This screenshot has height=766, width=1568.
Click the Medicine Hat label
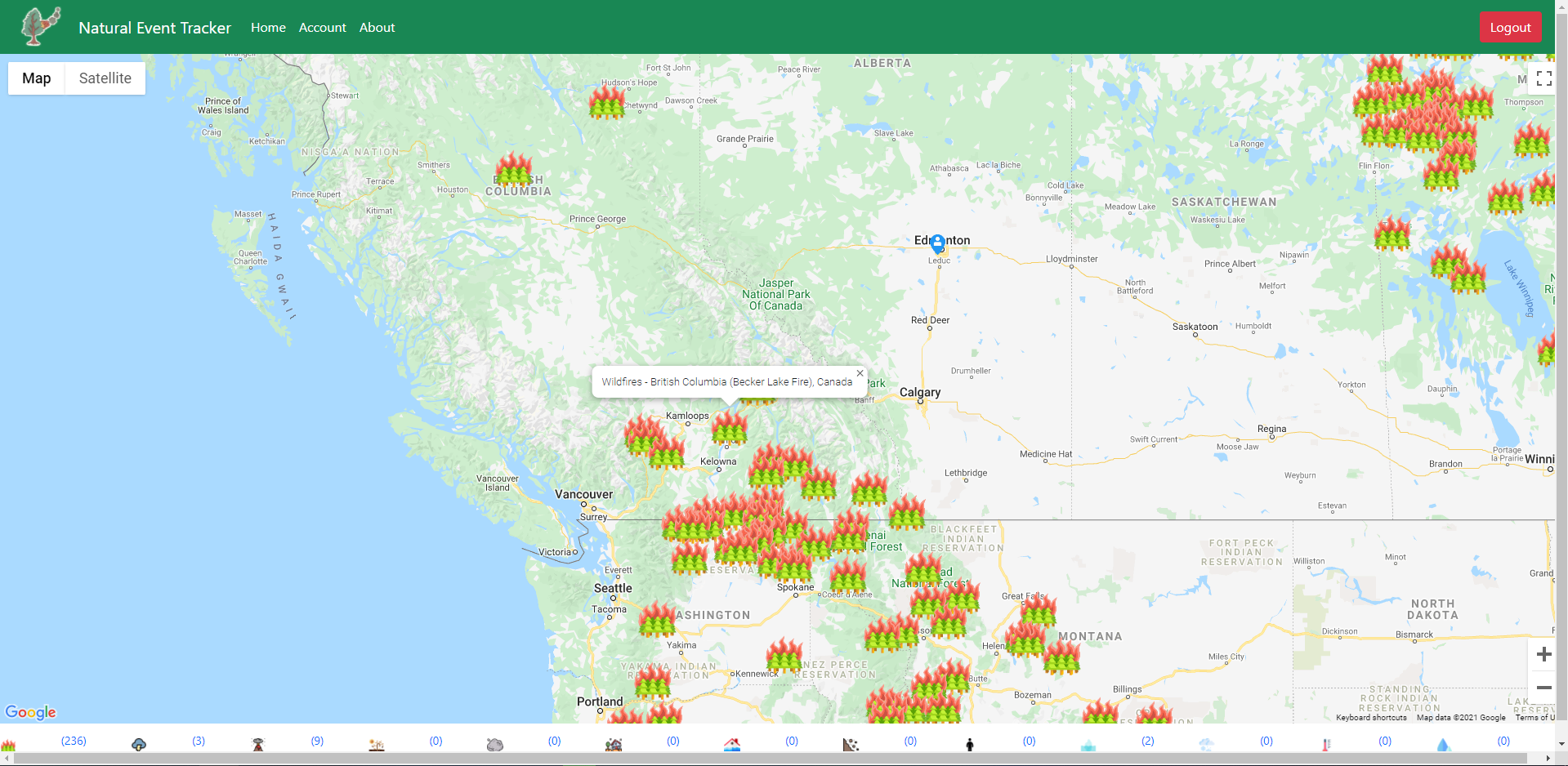click(1046, 454)
